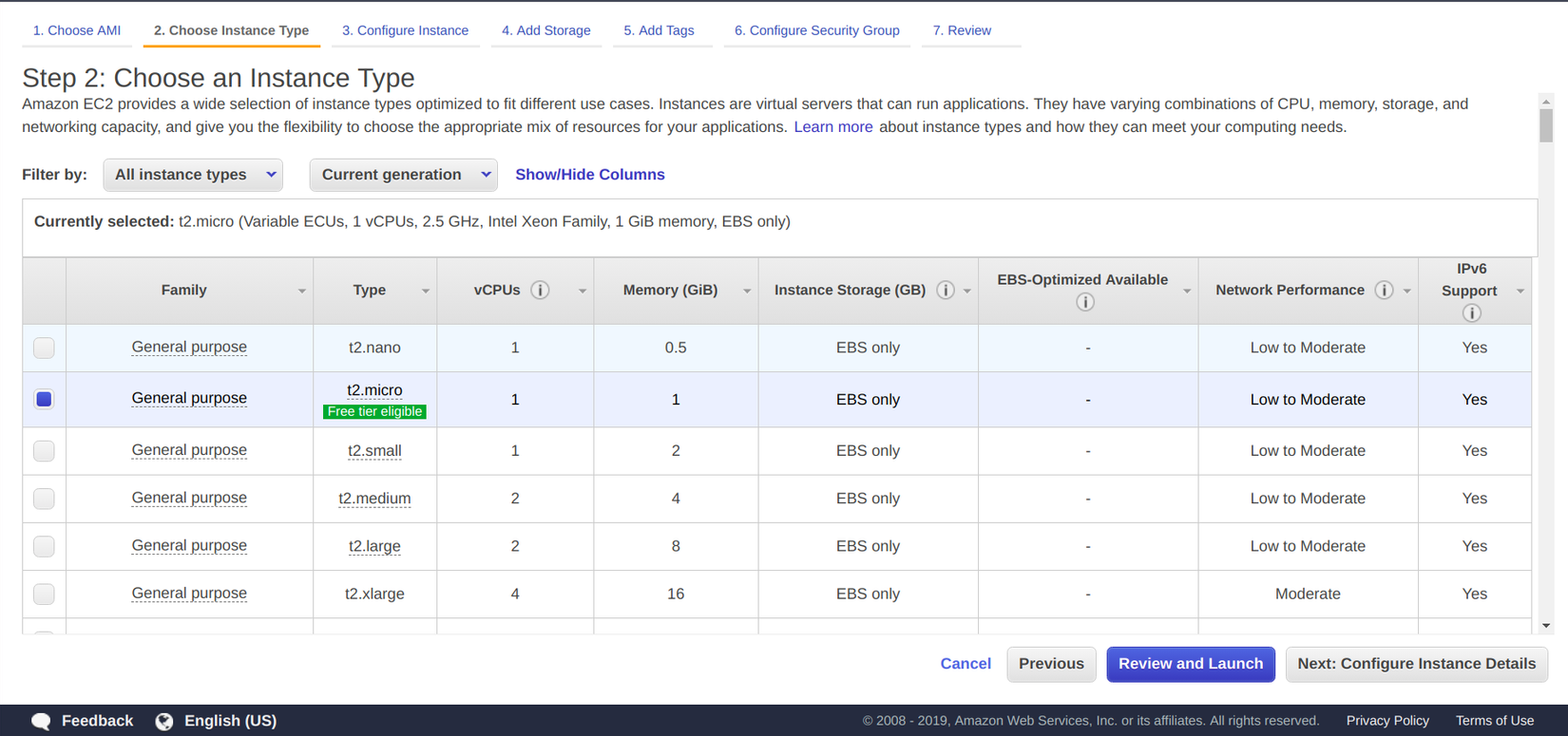
Task: Click the t2.large type label
Action: (x=374, y=546)
